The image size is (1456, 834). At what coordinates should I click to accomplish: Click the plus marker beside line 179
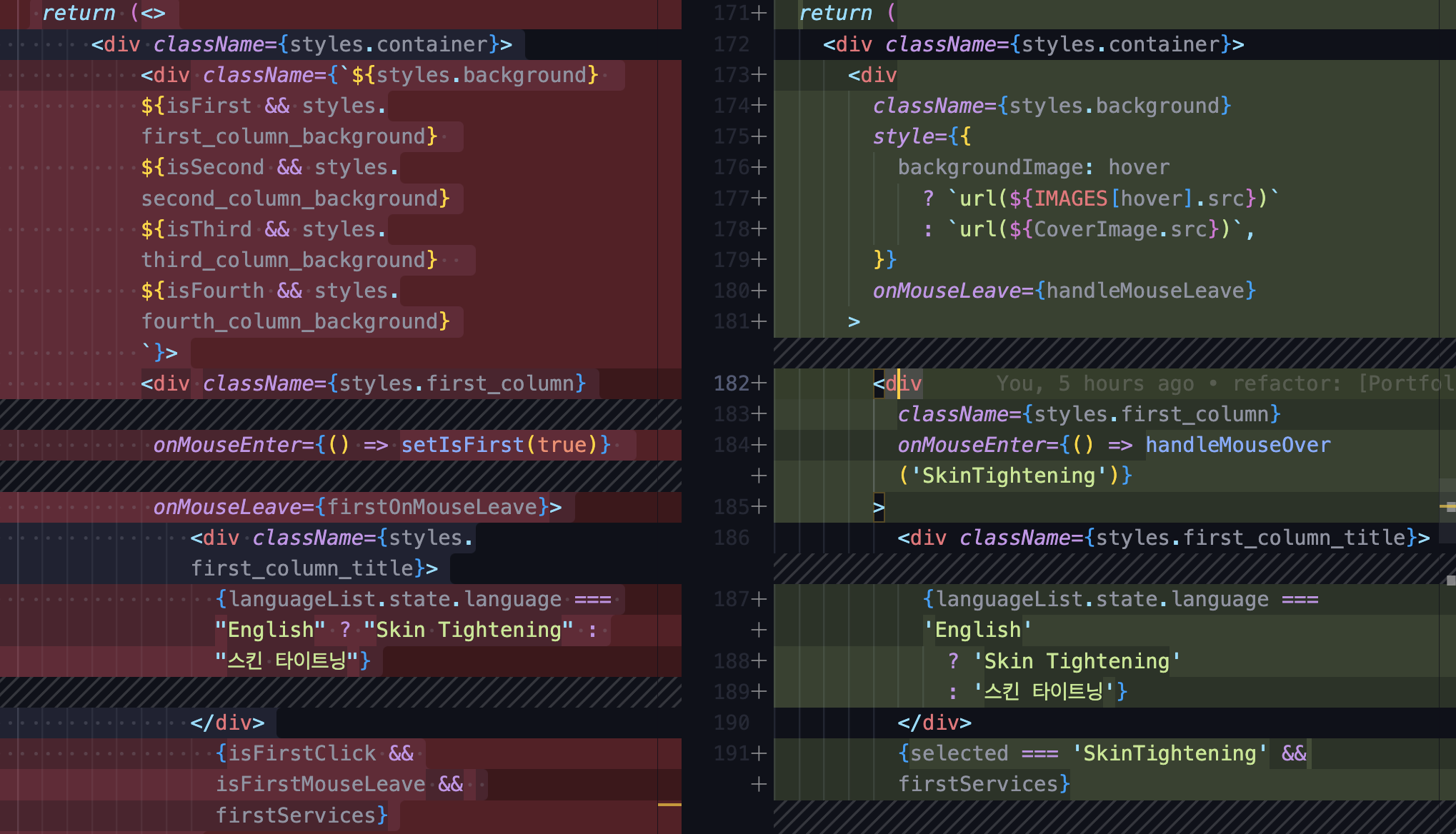(759, 260)
